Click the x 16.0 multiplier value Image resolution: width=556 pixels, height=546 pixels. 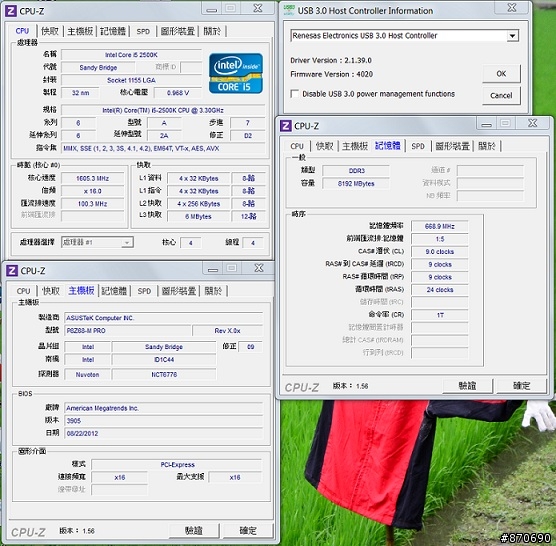(93, 191)
